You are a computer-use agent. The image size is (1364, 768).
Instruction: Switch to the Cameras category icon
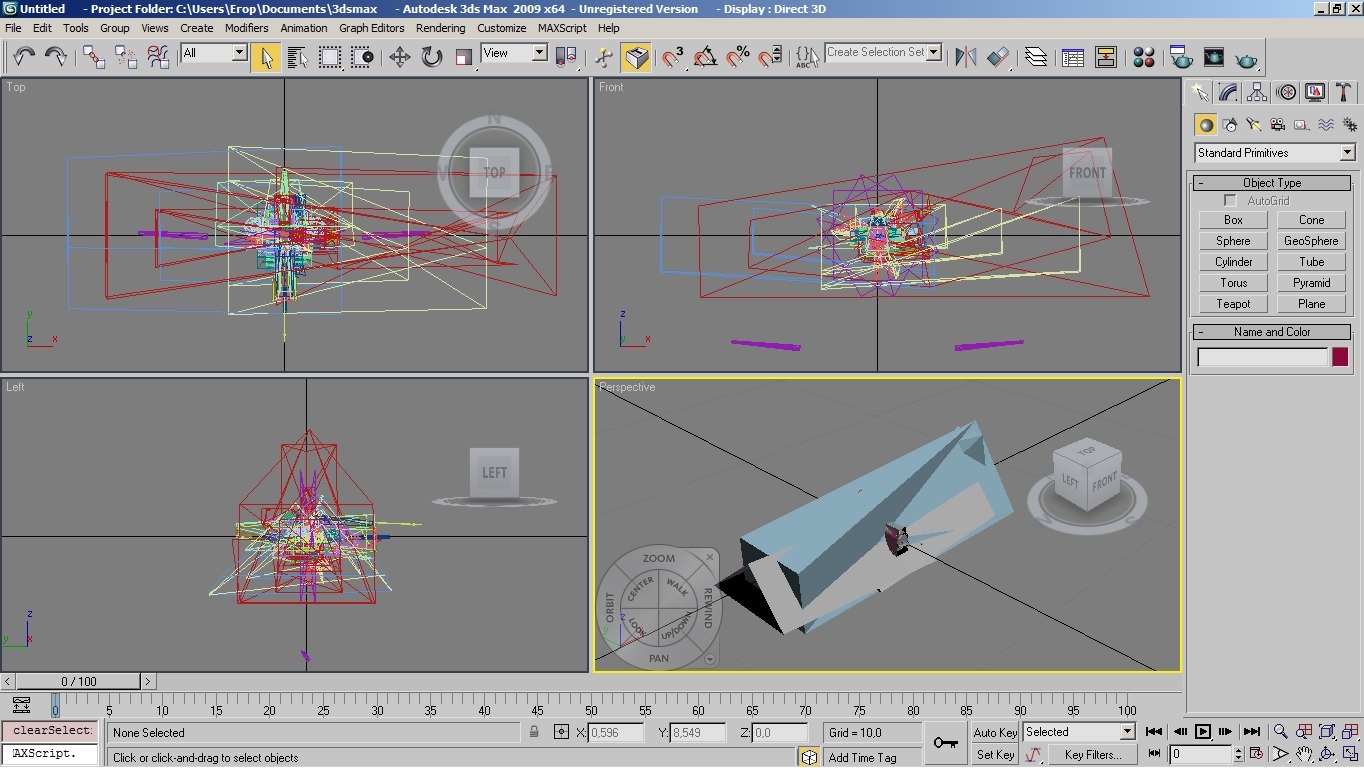pyautogui.click(x=1278, y=125)
